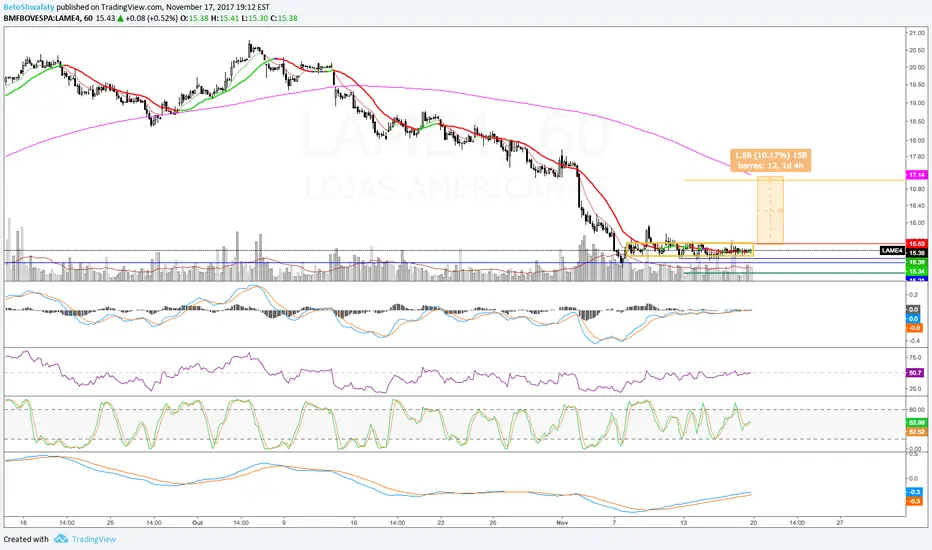Click the TradingView cloud logo icon
Viewport: 932px width, 550px height.
point(61,539)
